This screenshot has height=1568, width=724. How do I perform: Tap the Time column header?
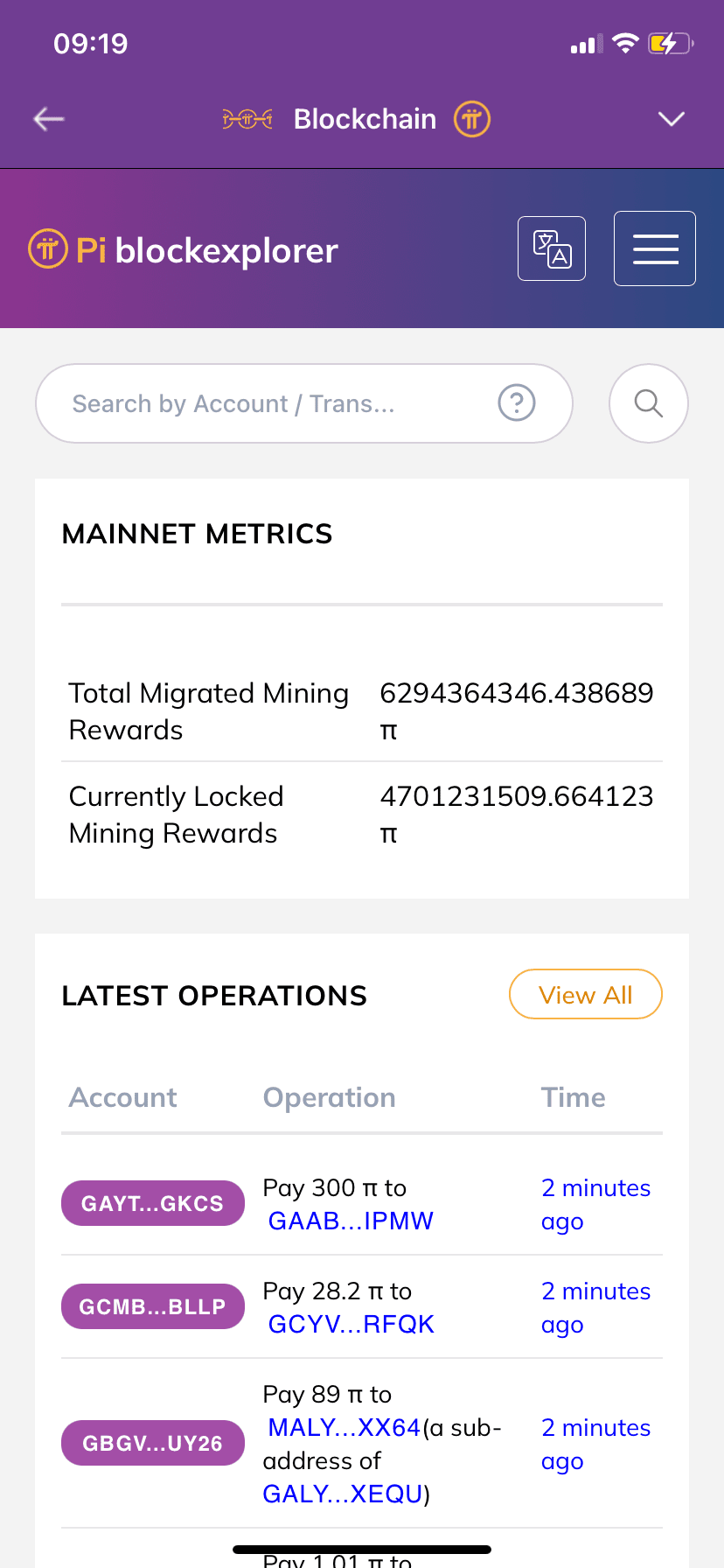pos(574,1097)
